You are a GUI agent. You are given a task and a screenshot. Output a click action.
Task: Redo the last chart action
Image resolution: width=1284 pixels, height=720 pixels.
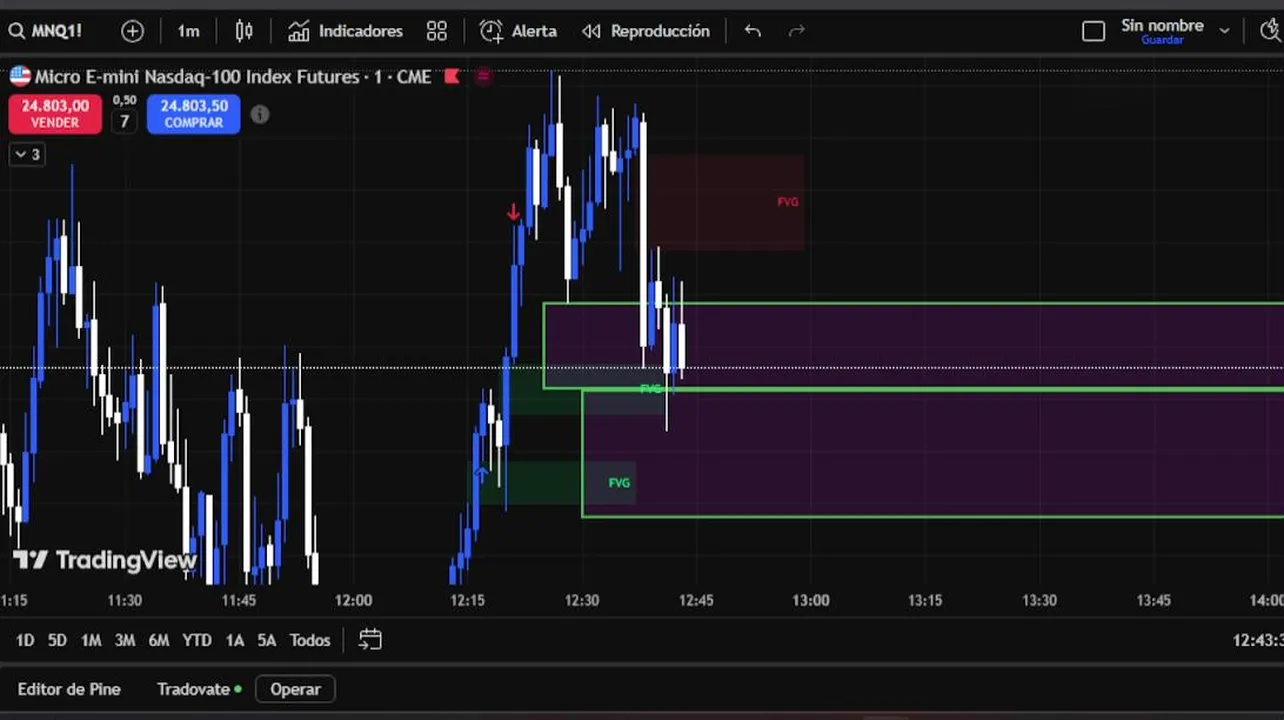[797, 31]
